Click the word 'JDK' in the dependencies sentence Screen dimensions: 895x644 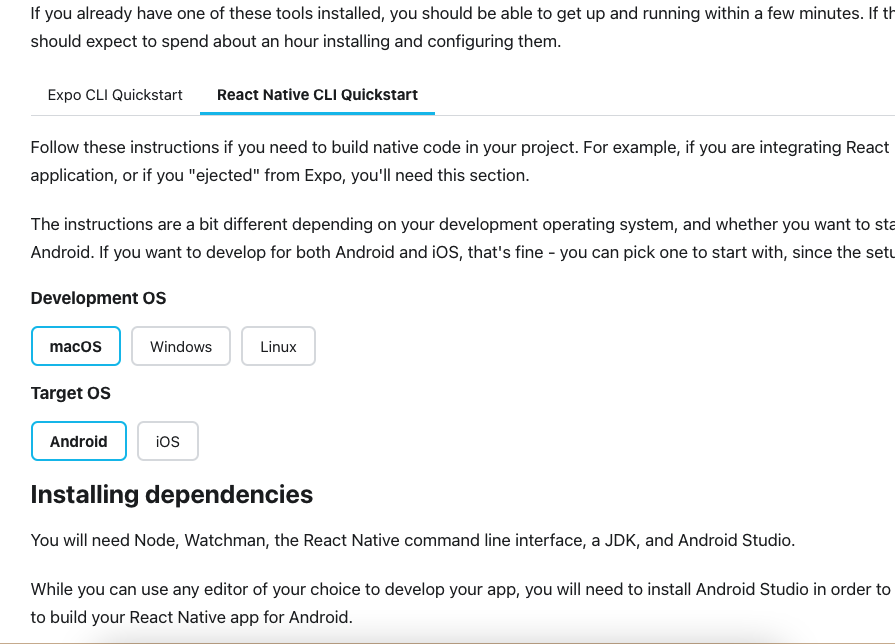pyautogui.click(x=619, y=540)
